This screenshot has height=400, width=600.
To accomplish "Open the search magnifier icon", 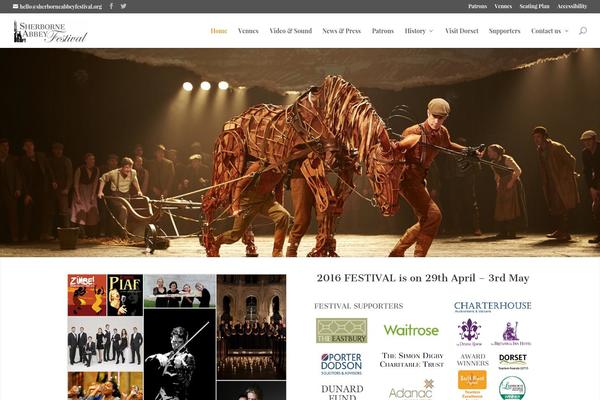I will point(582,31).
